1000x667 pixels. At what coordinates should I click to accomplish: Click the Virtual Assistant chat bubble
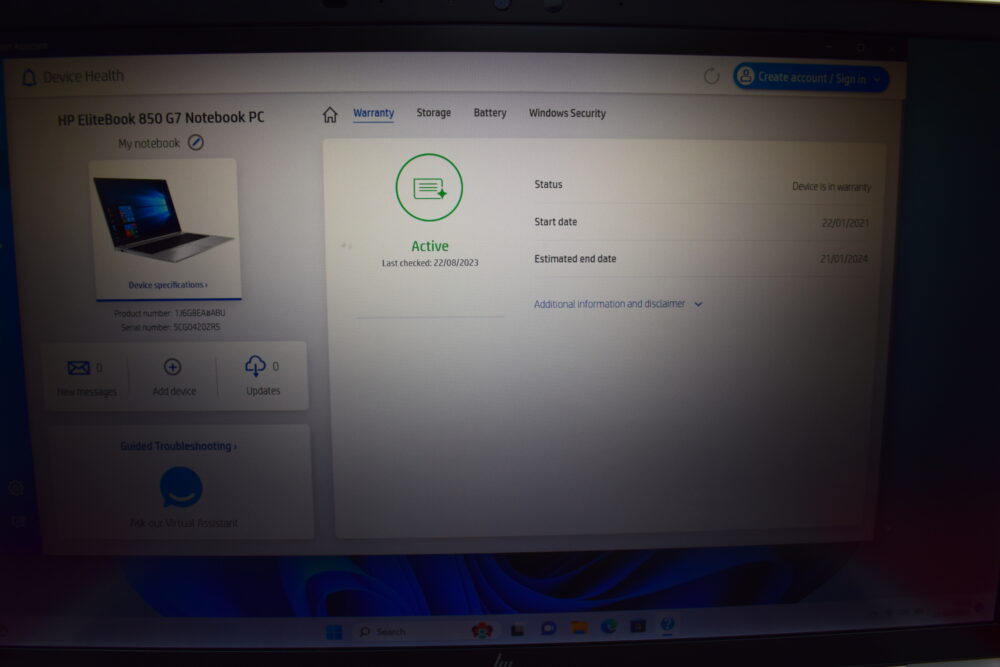point(181,487)
